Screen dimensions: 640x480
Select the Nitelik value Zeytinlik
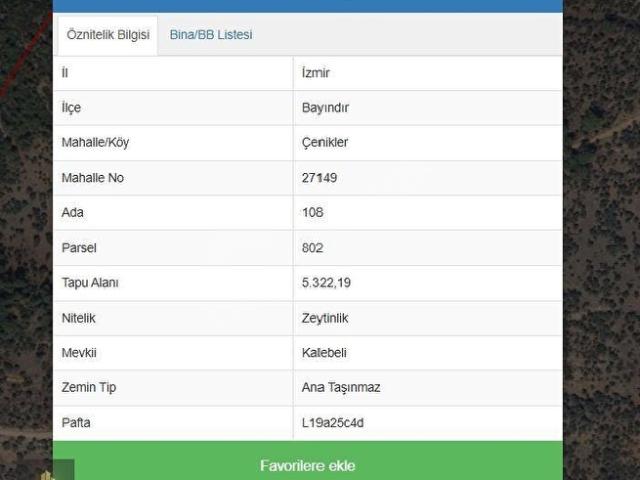325,318
